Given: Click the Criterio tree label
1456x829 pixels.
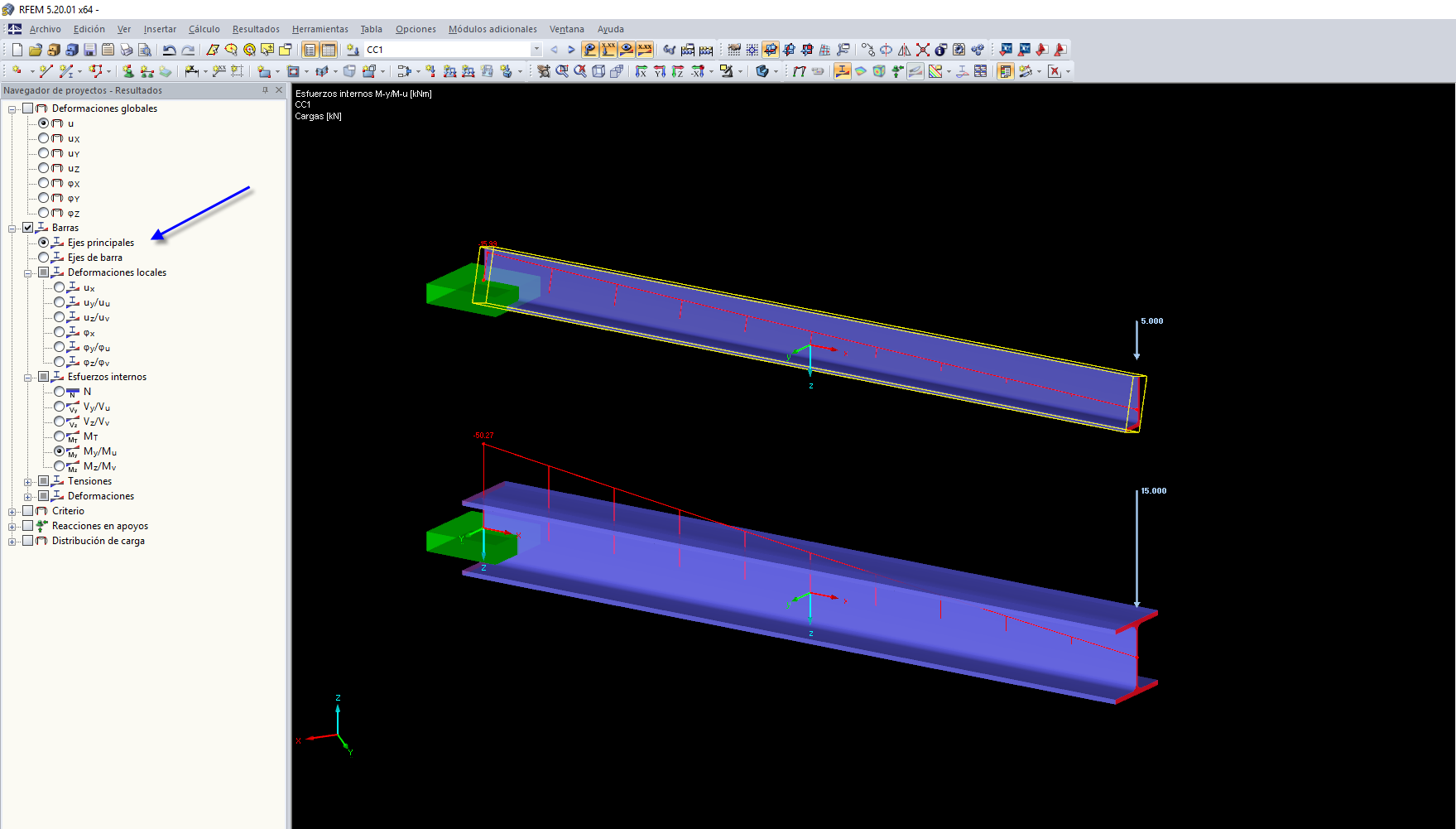Looking at the screenshot, I should (x=68, y=511).
